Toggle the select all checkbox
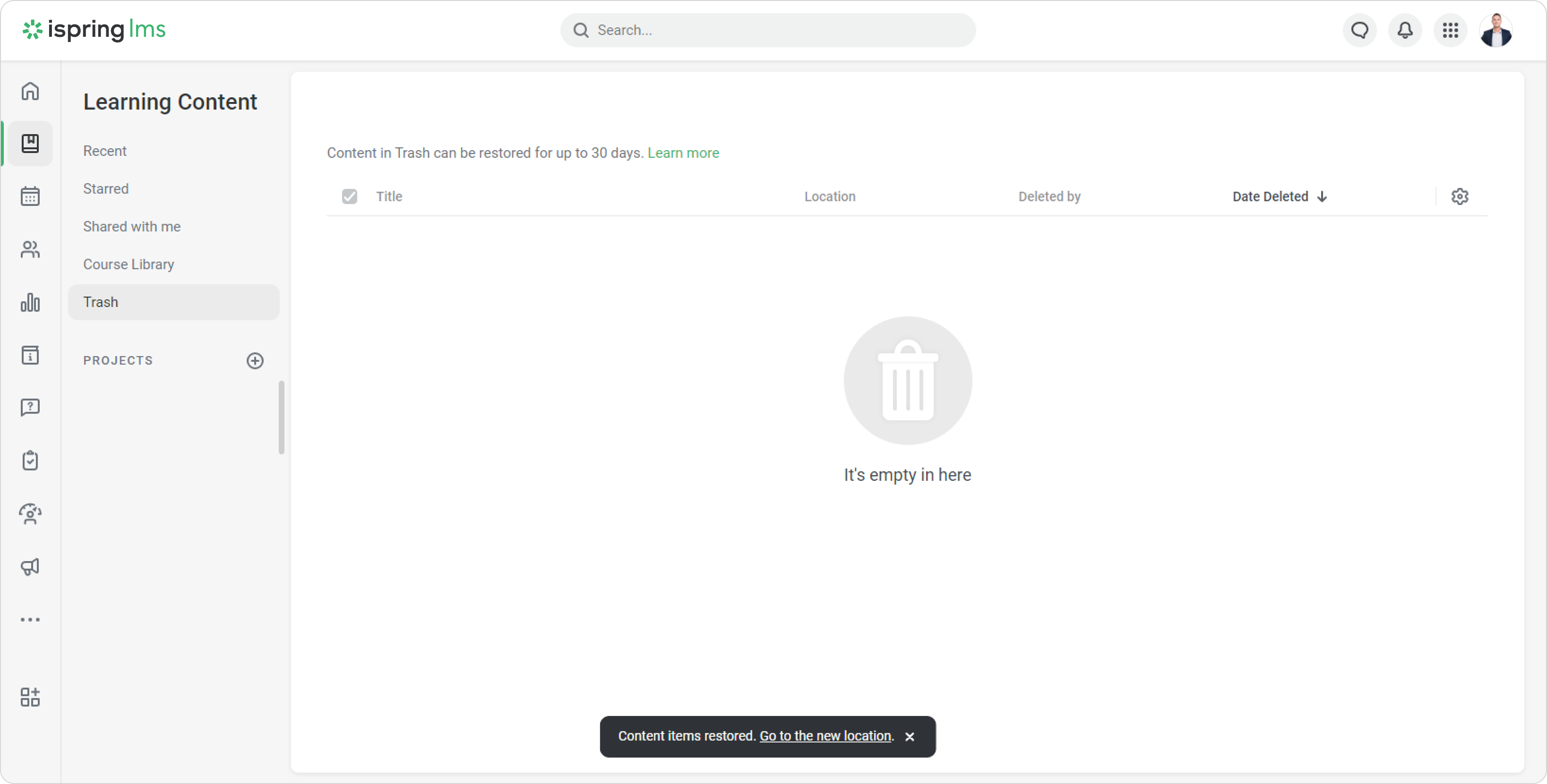This screenshot has height=784, width=1547. 350,196
